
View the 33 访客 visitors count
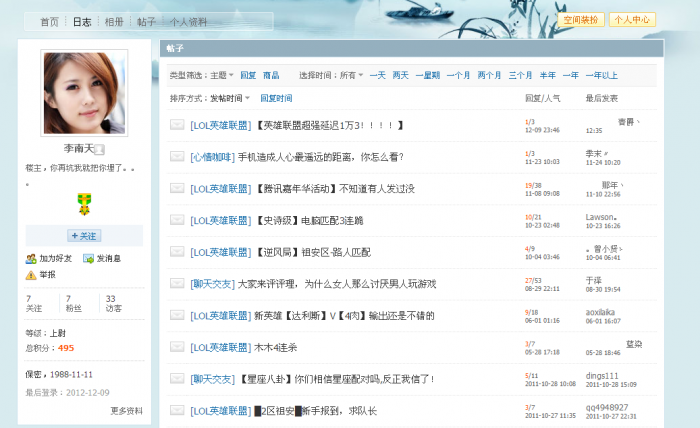pos(114,303)
